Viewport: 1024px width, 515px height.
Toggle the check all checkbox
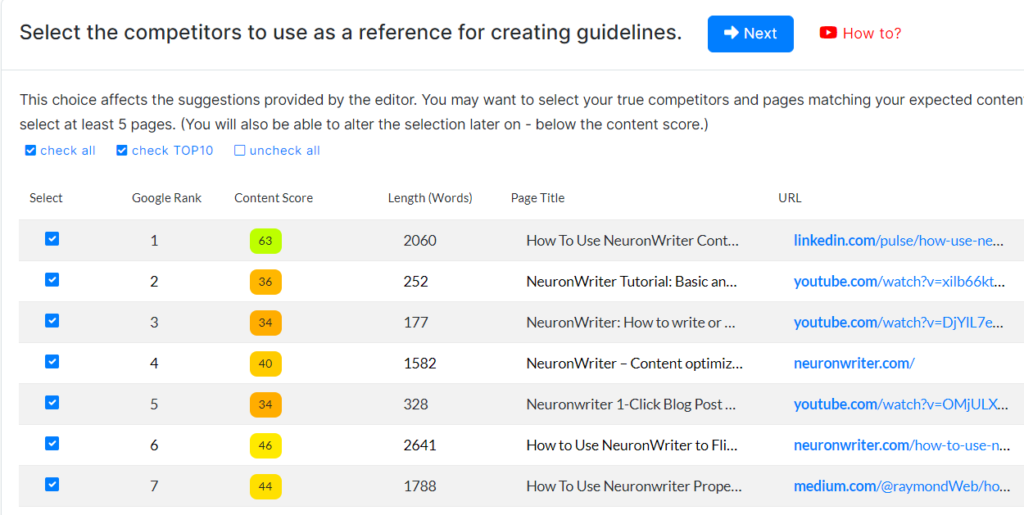30,151
